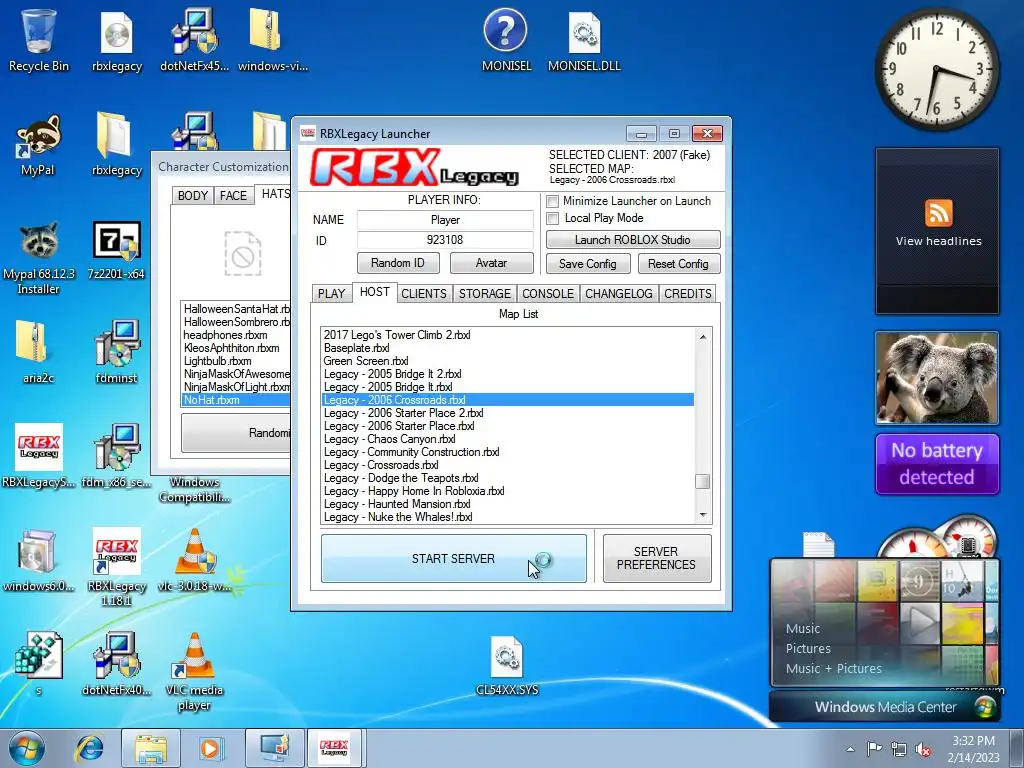Click View headlines in the feed gadget
The width and height of the screenshot is (1024, 768).
tap(938, 241)
